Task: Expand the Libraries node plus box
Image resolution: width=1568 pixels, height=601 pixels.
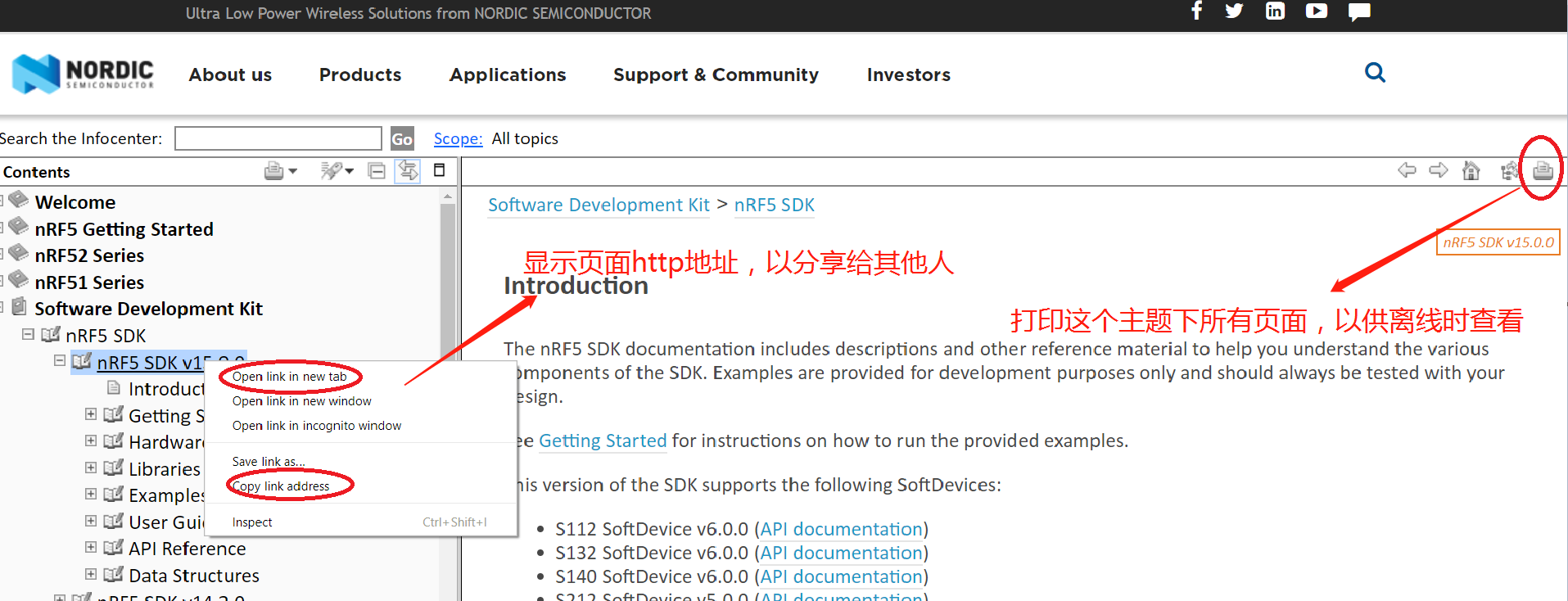Action: (x=91, y=468)
